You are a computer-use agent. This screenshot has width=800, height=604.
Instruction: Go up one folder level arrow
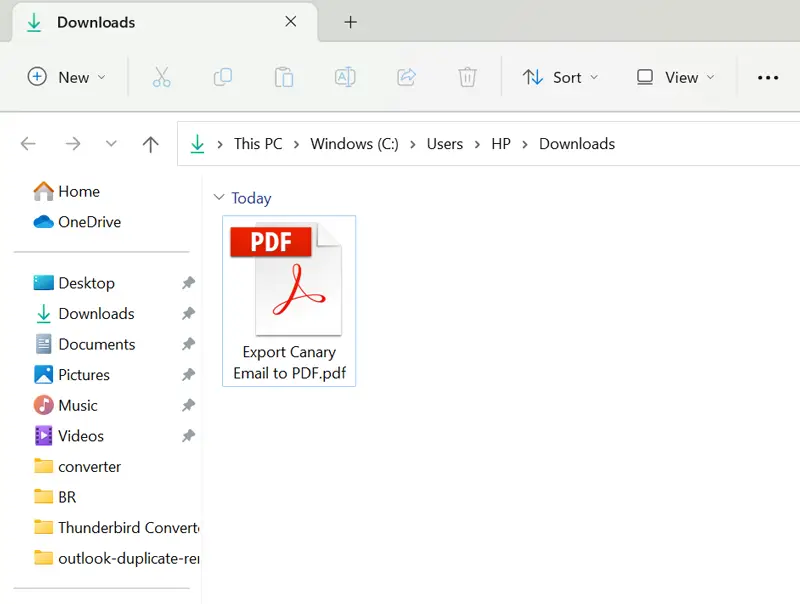point(150,144)
